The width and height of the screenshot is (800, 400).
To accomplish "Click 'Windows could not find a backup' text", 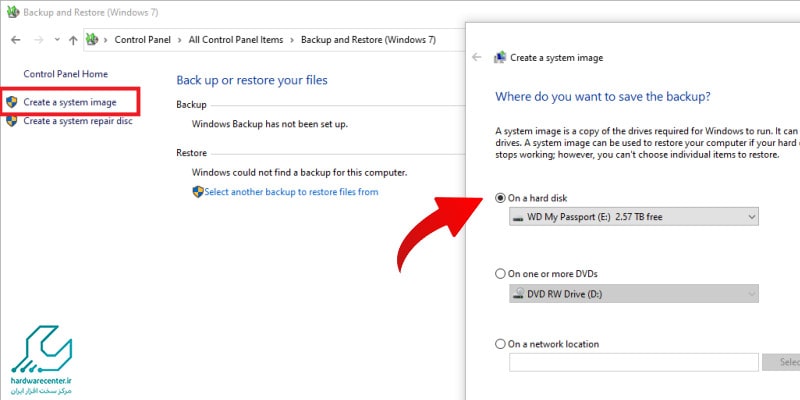I will 299,172.
